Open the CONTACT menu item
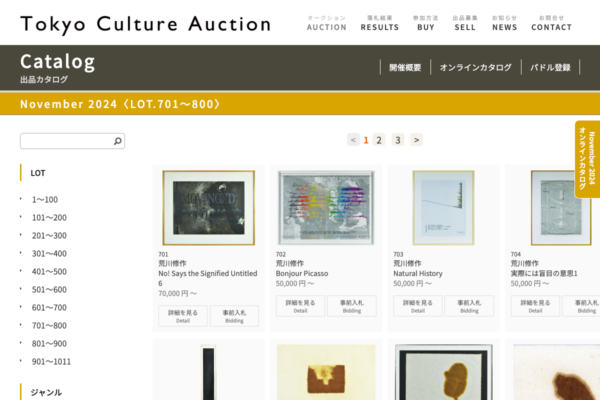 551,23
